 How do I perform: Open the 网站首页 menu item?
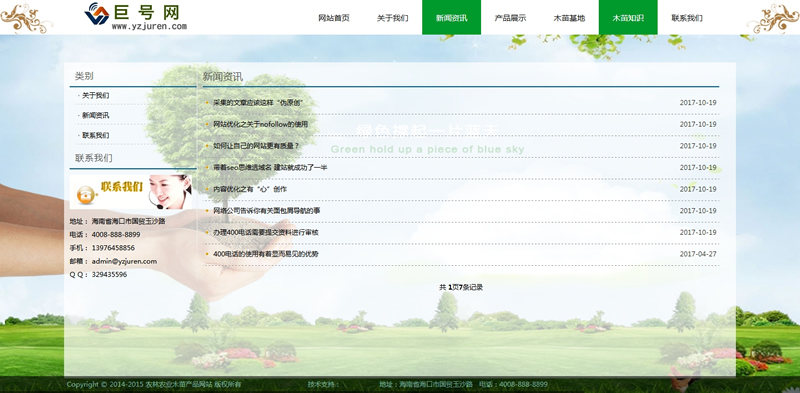[x=334, y=18]
